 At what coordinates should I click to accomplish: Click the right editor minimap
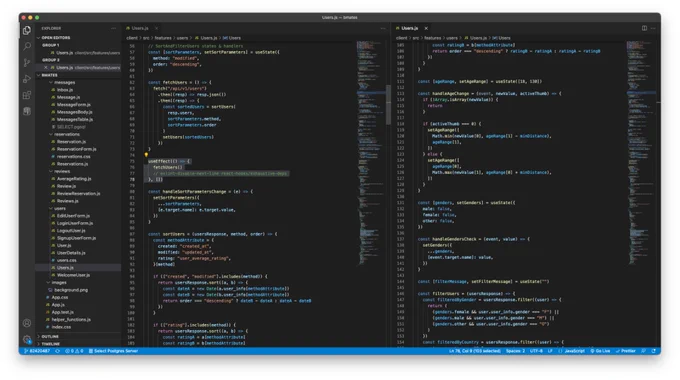[641, 152]
